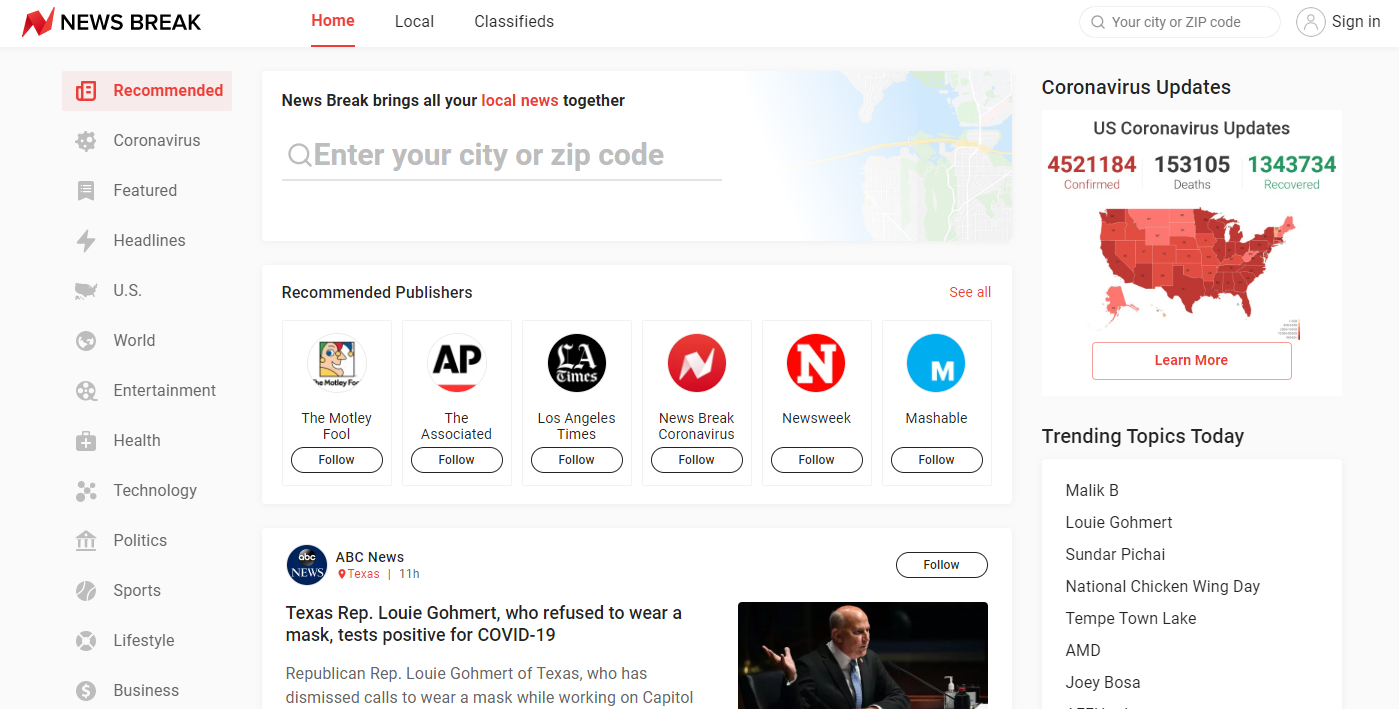Open the Technology category label
Screen dimensions: 1399x709
click(155, 491)
